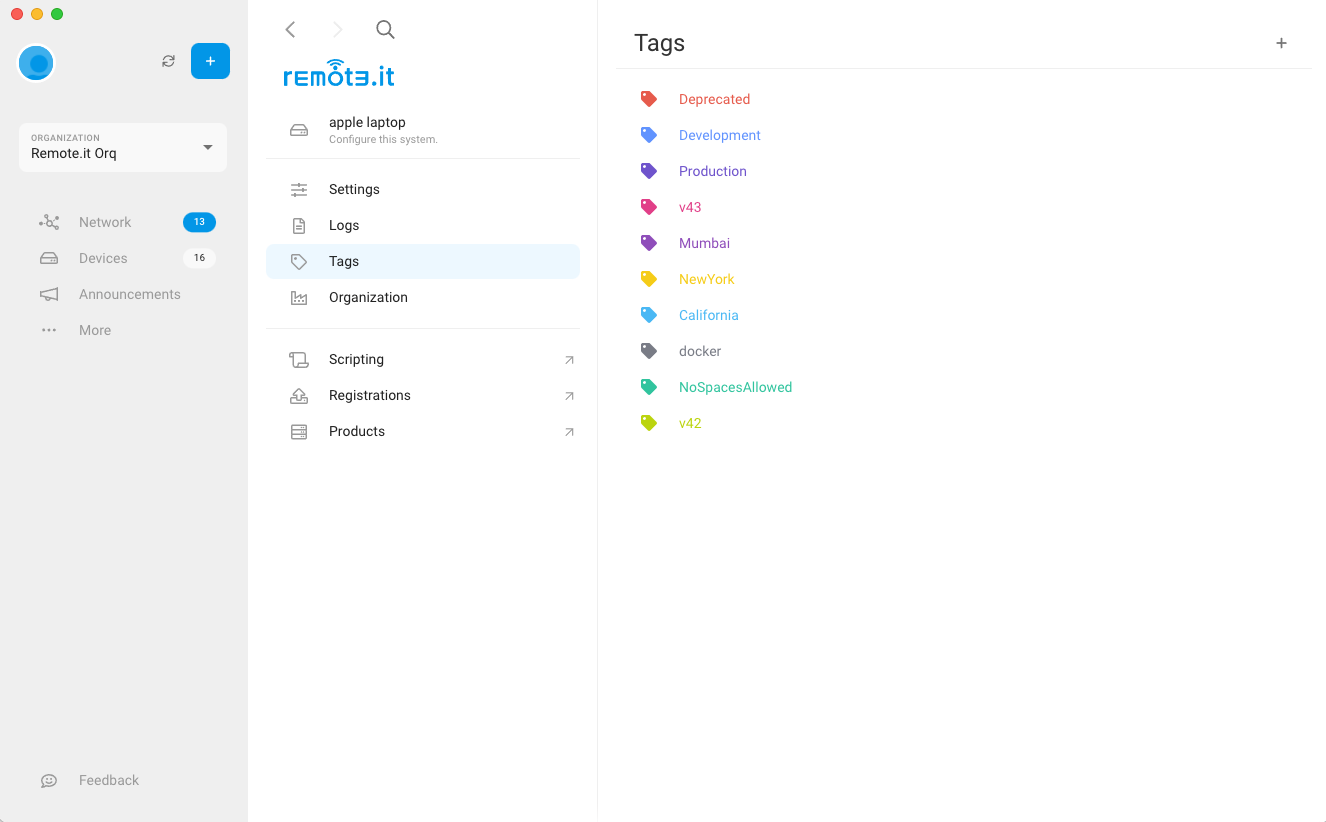The width and height of the screenshot is (1326, 822).
Task: Click the remote.it logo
Action: coord(339,73)
